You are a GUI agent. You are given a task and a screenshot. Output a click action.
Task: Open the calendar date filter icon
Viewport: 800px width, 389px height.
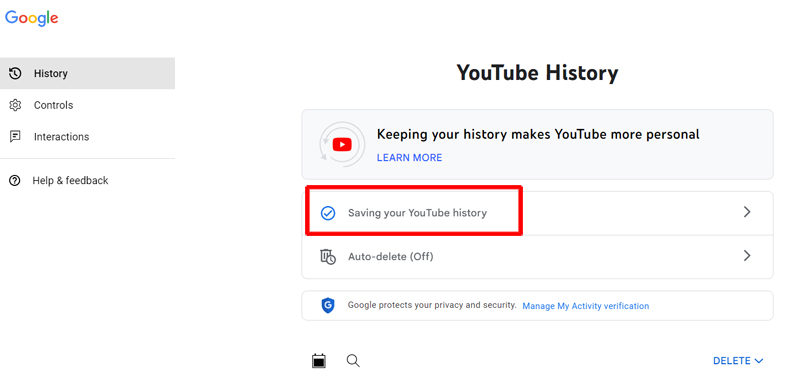pos(319,361)
